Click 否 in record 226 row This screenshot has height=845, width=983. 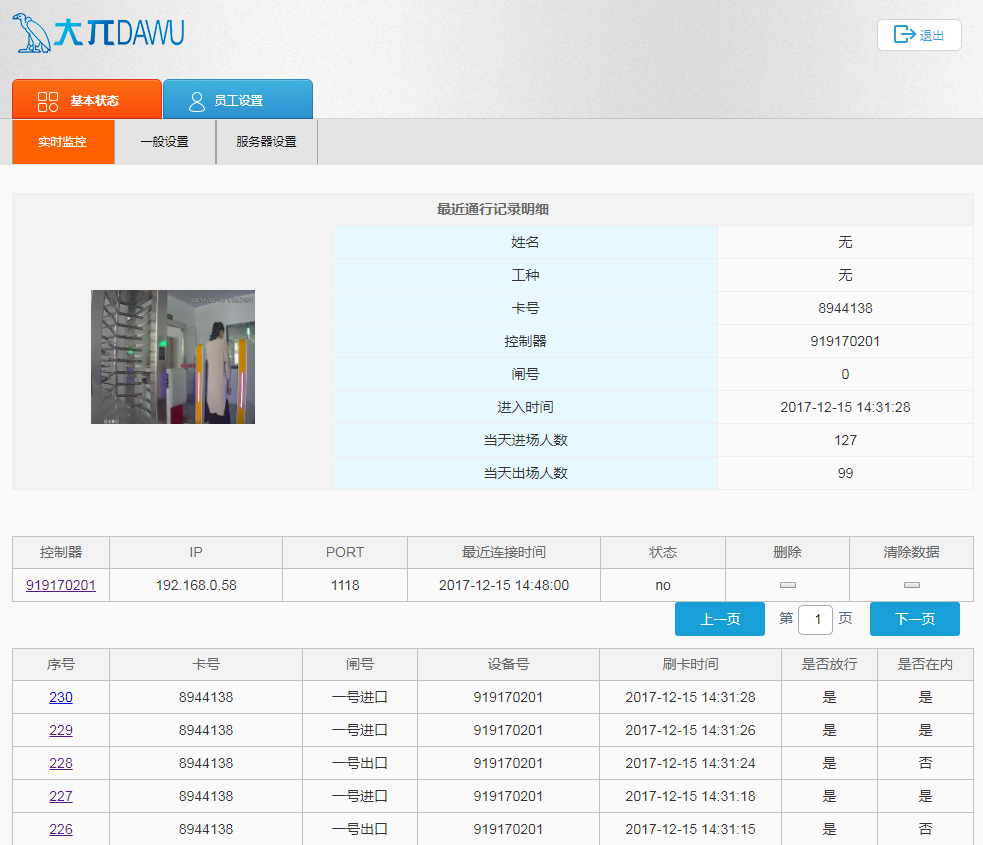pos(925,829)
